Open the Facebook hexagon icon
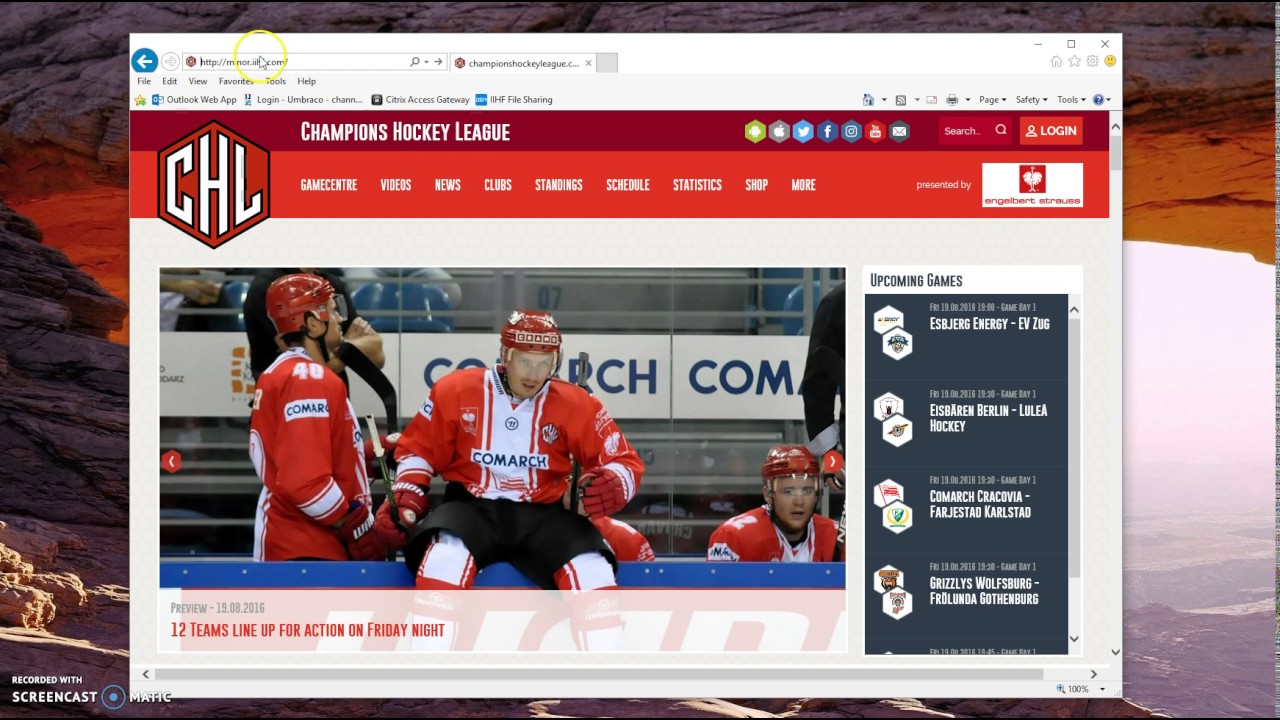Image resolution: width=1280 pixels, height=720 pixels. tap(827, 131)
